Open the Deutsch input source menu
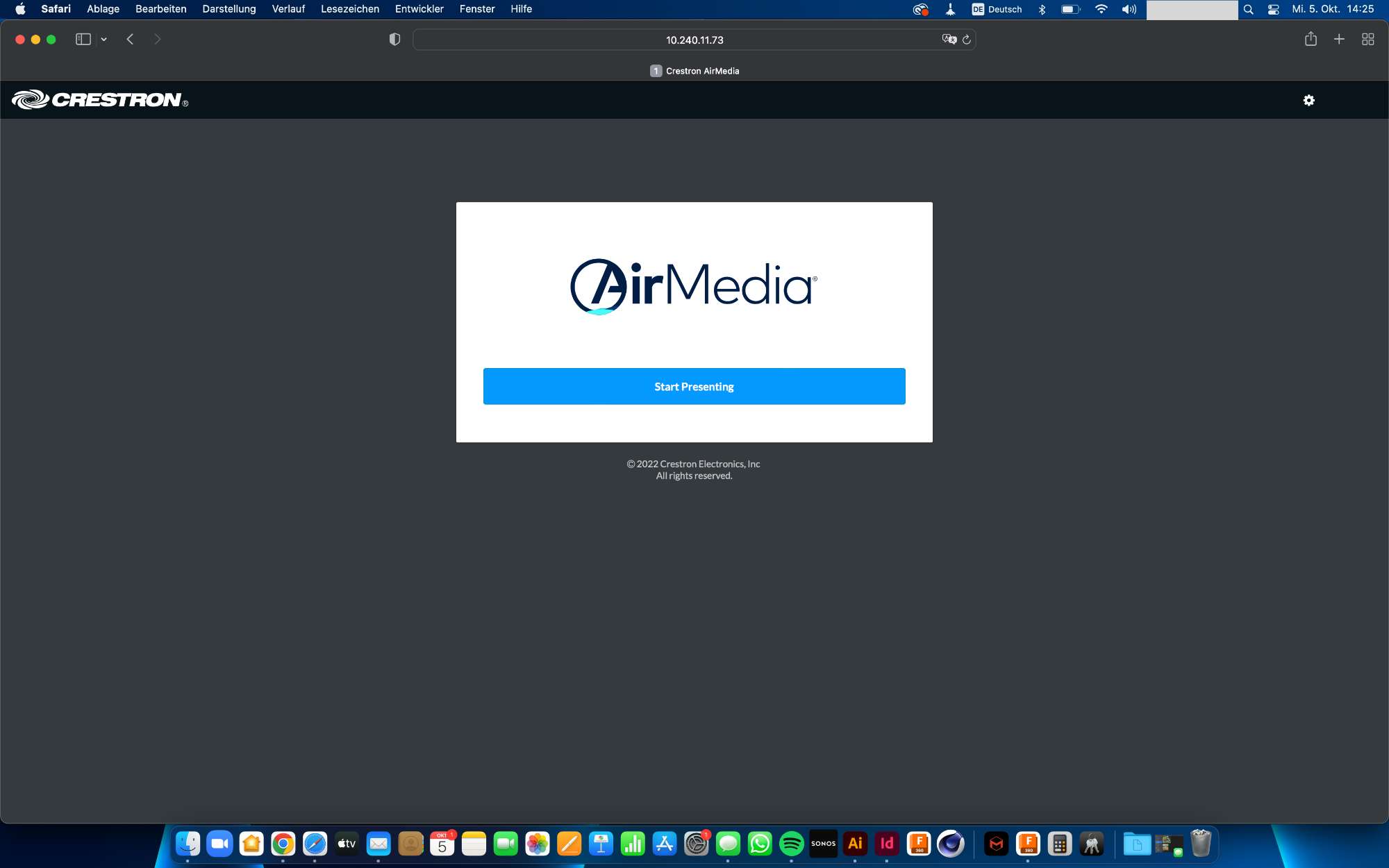Image resolution: width=1389 pixels, height=868 pixels. click(997, 9)
